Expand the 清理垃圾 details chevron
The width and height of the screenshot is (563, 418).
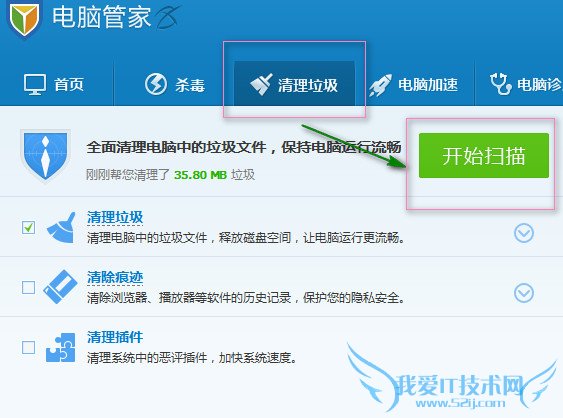tap(524, 233)
